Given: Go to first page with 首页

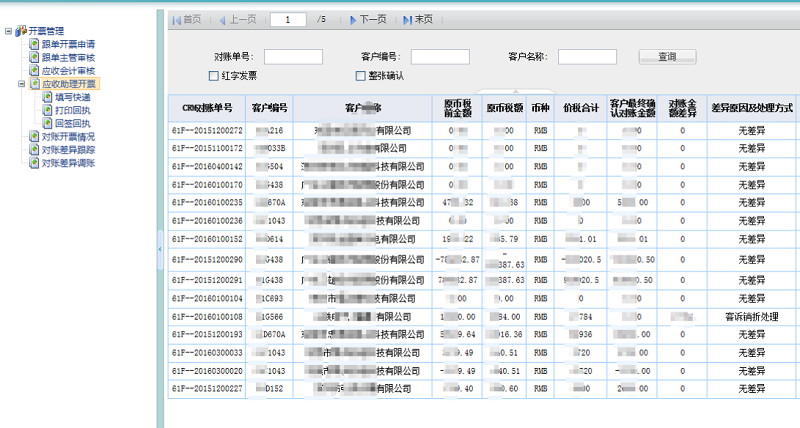Looking at the screenshot, I should (x=187, y=20).
